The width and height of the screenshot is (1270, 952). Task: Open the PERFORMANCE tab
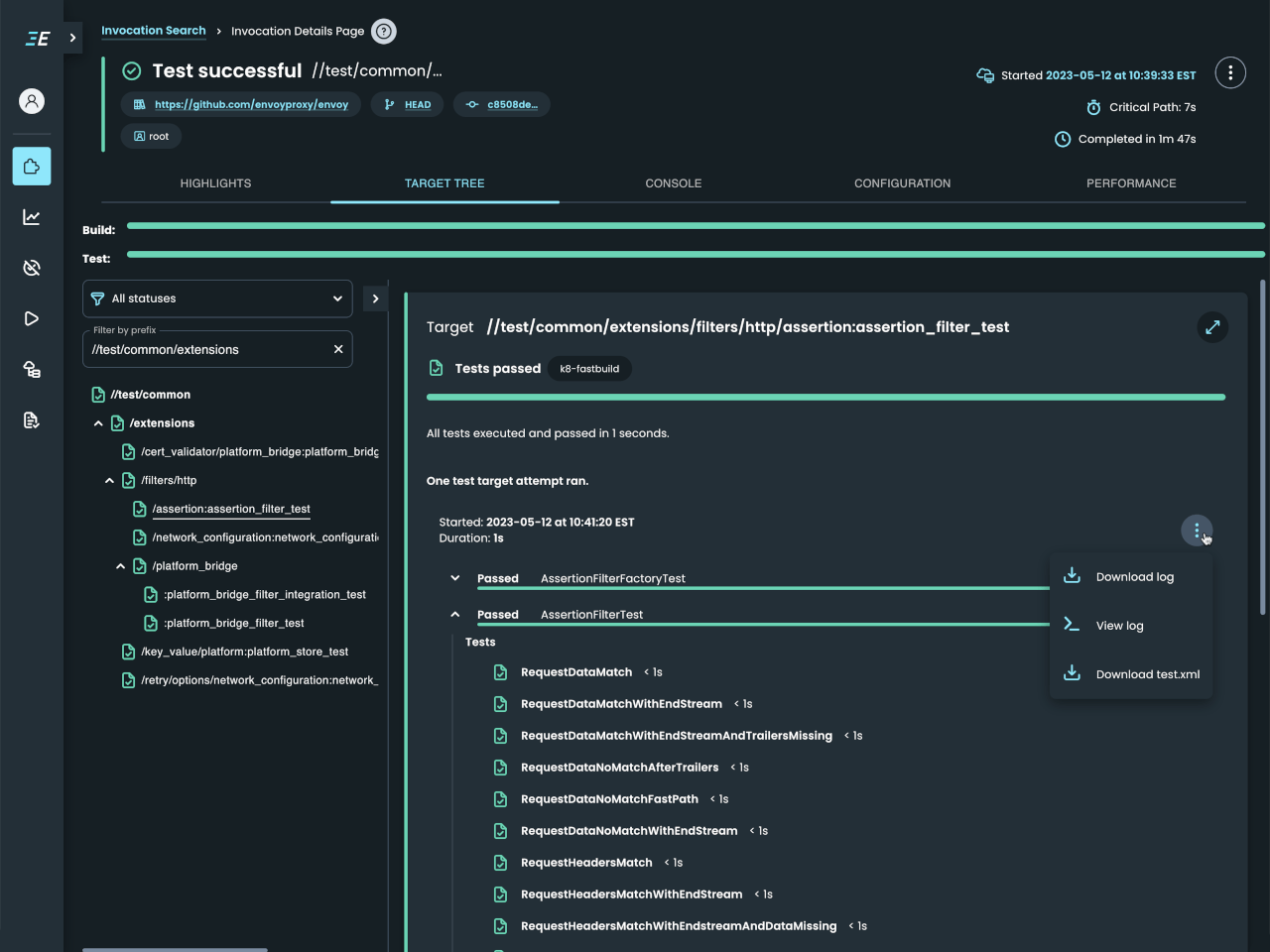coord(1131,183)
